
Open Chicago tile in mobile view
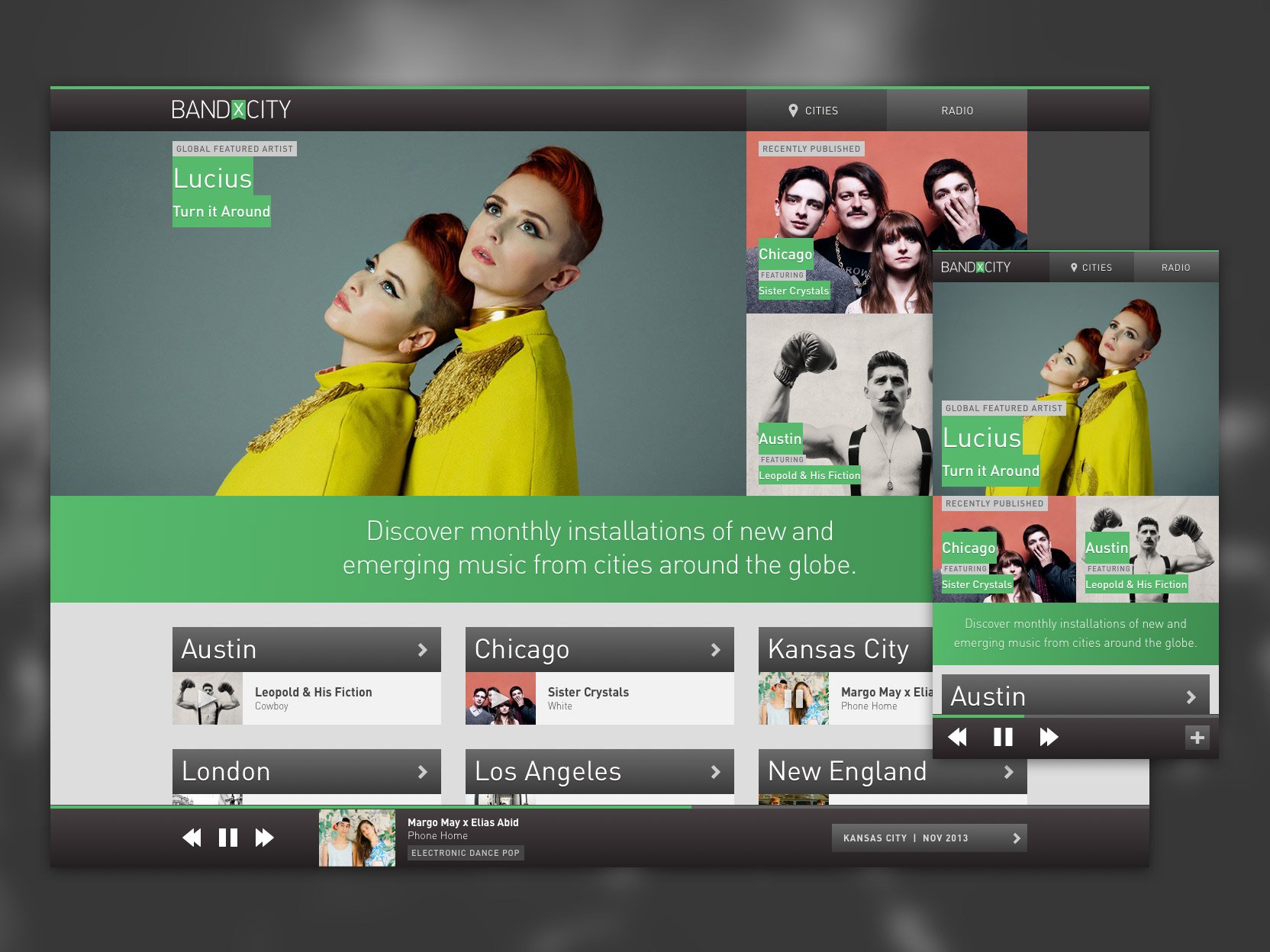(1004, 549)
